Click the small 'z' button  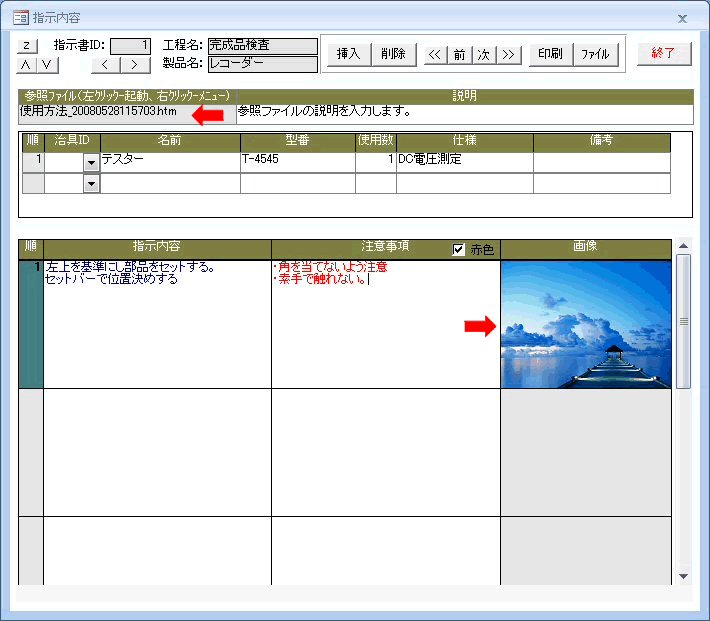[27, 46]
